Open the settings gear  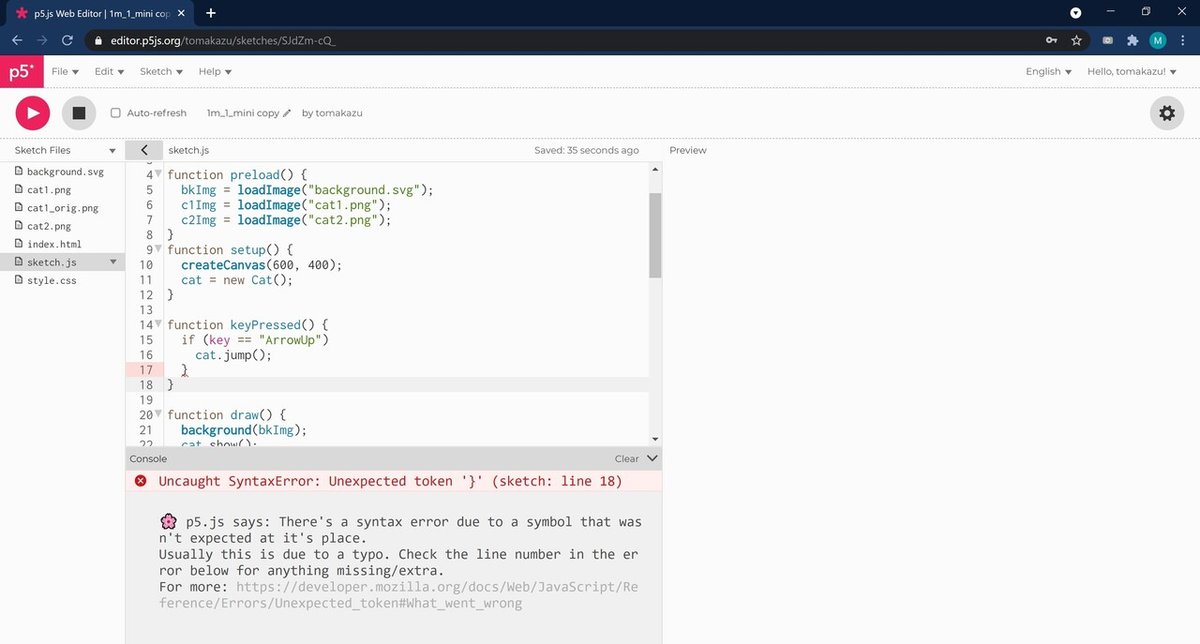point(1167,113)
